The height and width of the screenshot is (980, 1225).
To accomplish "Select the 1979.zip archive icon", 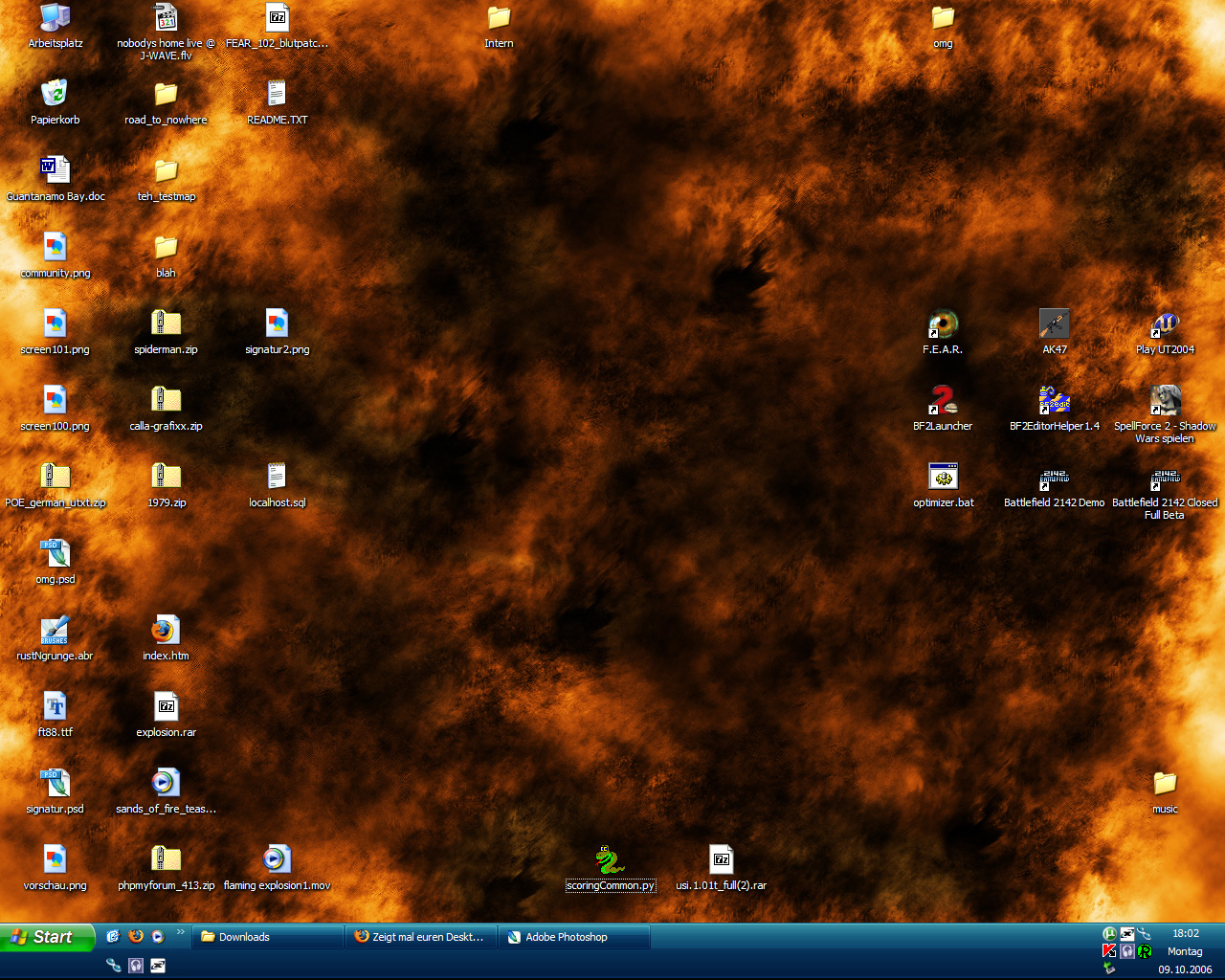I will coord(167,485).
